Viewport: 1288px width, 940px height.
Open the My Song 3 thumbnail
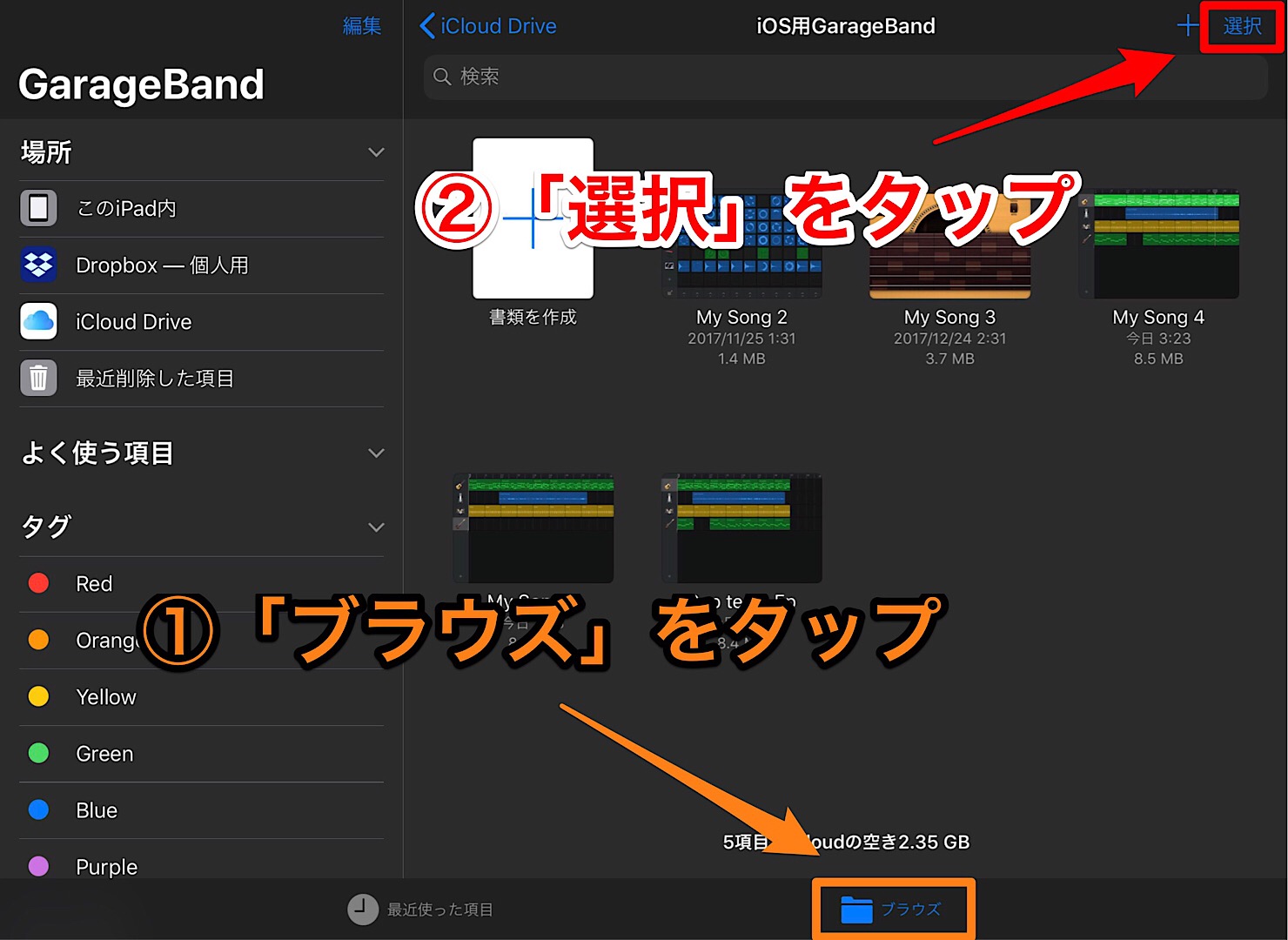pyautogui.click(x=950, y=244)
